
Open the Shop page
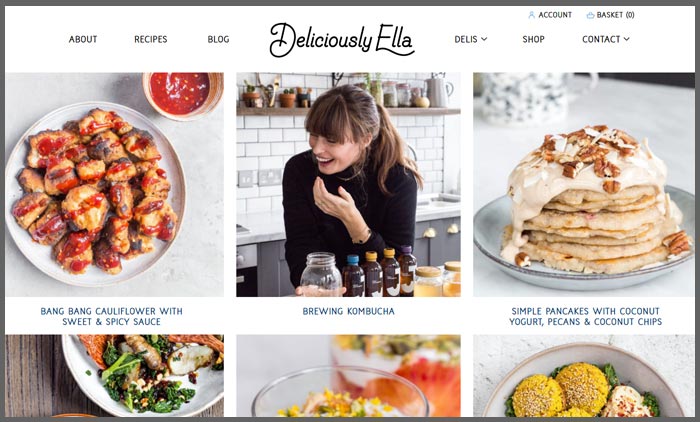coord(533,39)
